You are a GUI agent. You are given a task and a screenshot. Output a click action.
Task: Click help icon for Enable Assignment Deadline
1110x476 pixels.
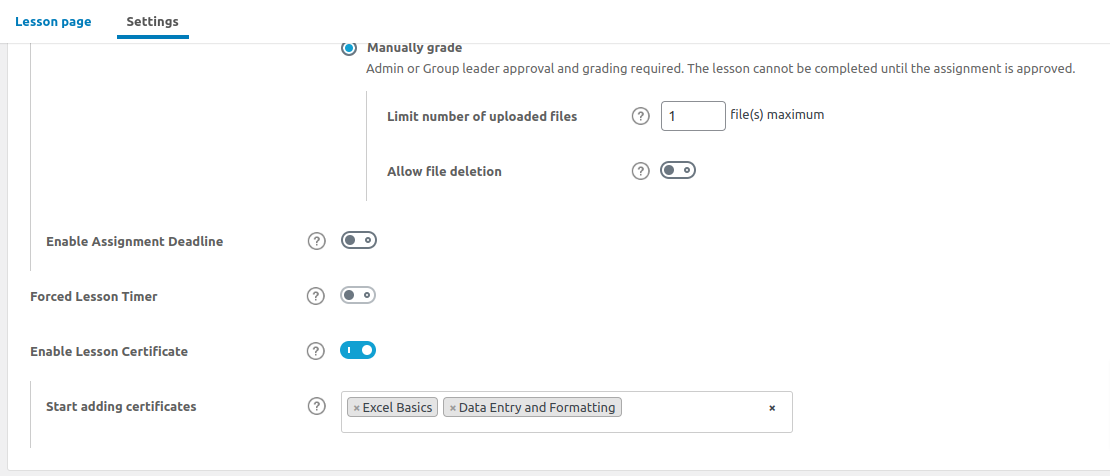coord(317,241)
